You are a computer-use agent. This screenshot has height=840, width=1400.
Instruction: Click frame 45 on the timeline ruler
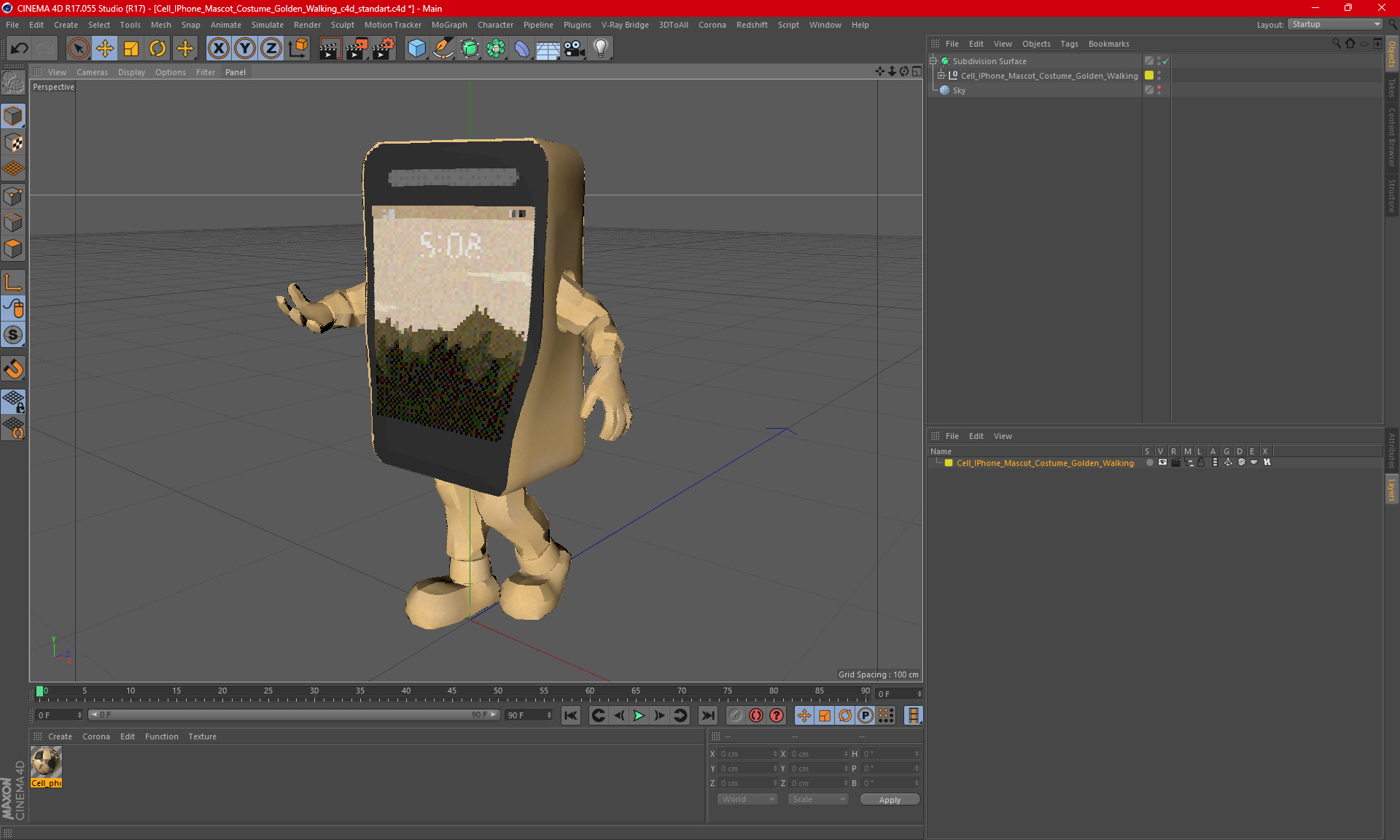pyautogui.click(x=452, y=691)
